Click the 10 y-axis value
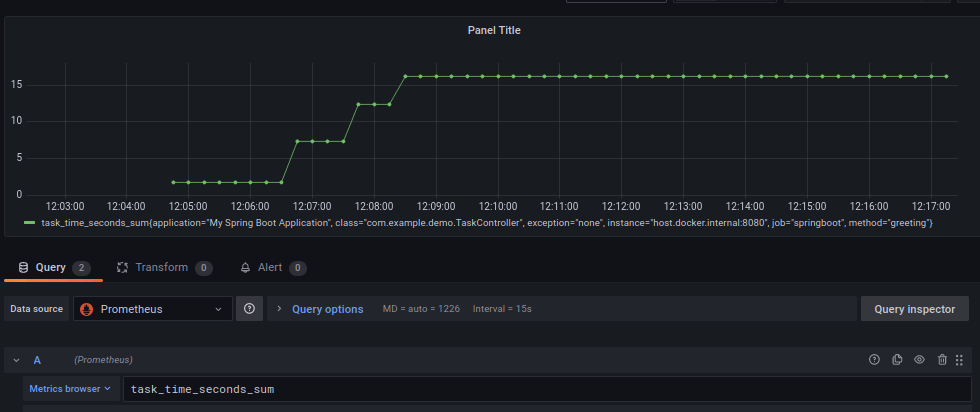The height and width of the screenshot is (412, 980). tap(16, 121)
